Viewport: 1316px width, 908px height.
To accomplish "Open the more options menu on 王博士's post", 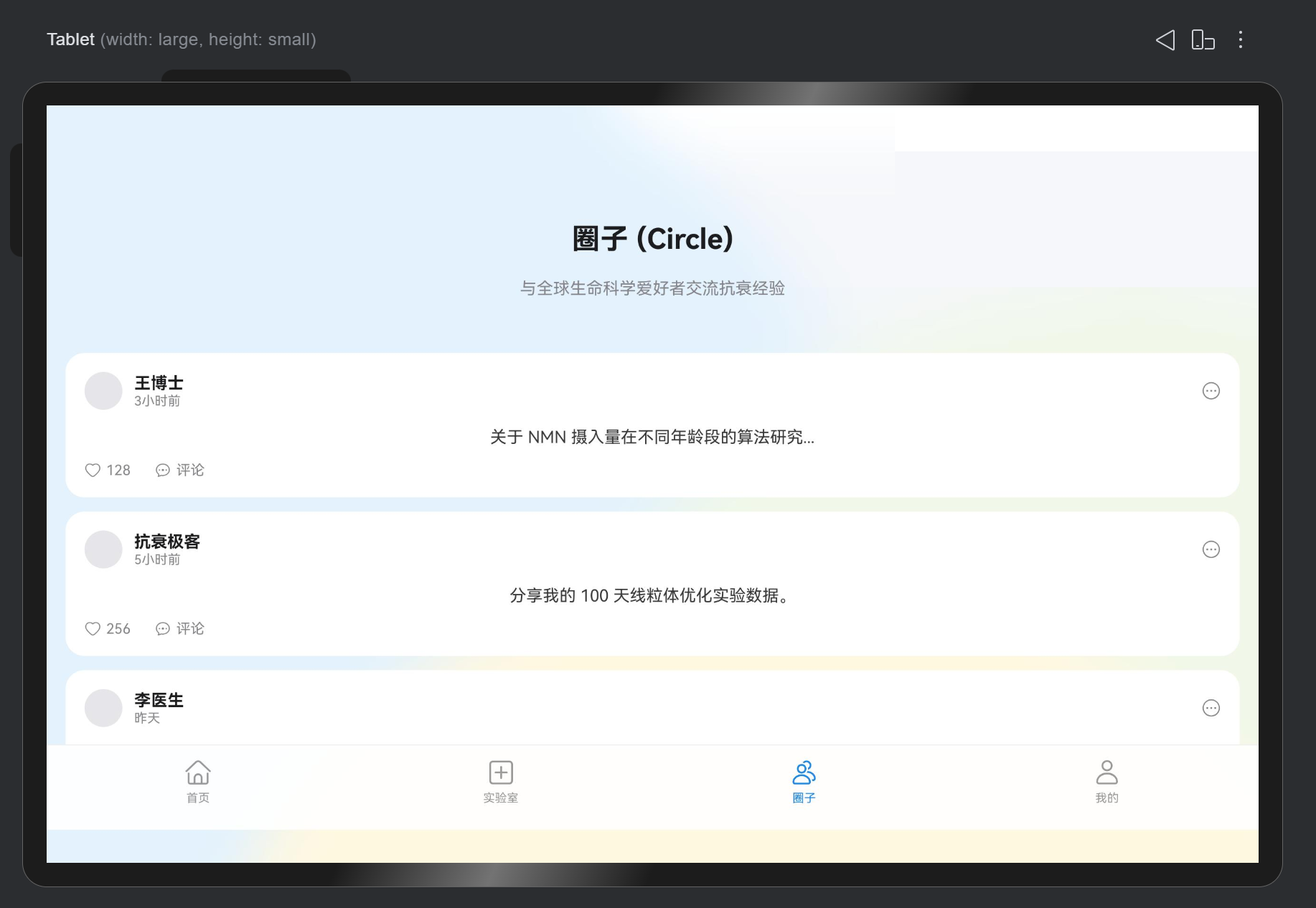I will [1211, 391].
